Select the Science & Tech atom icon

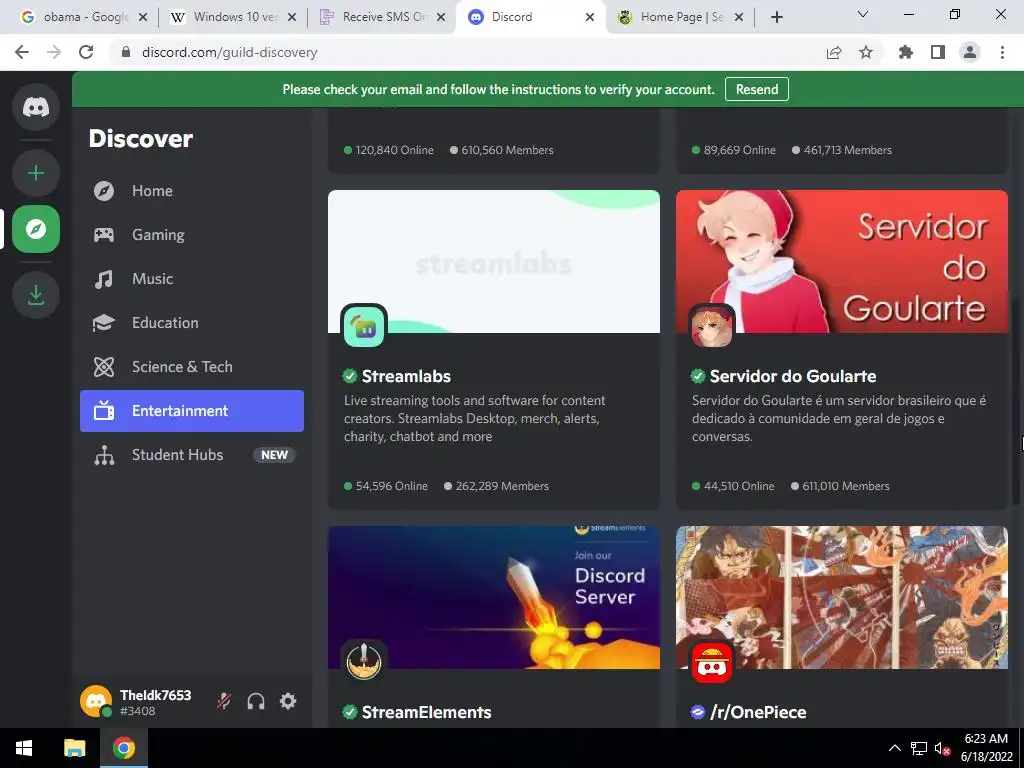point(104,366)
